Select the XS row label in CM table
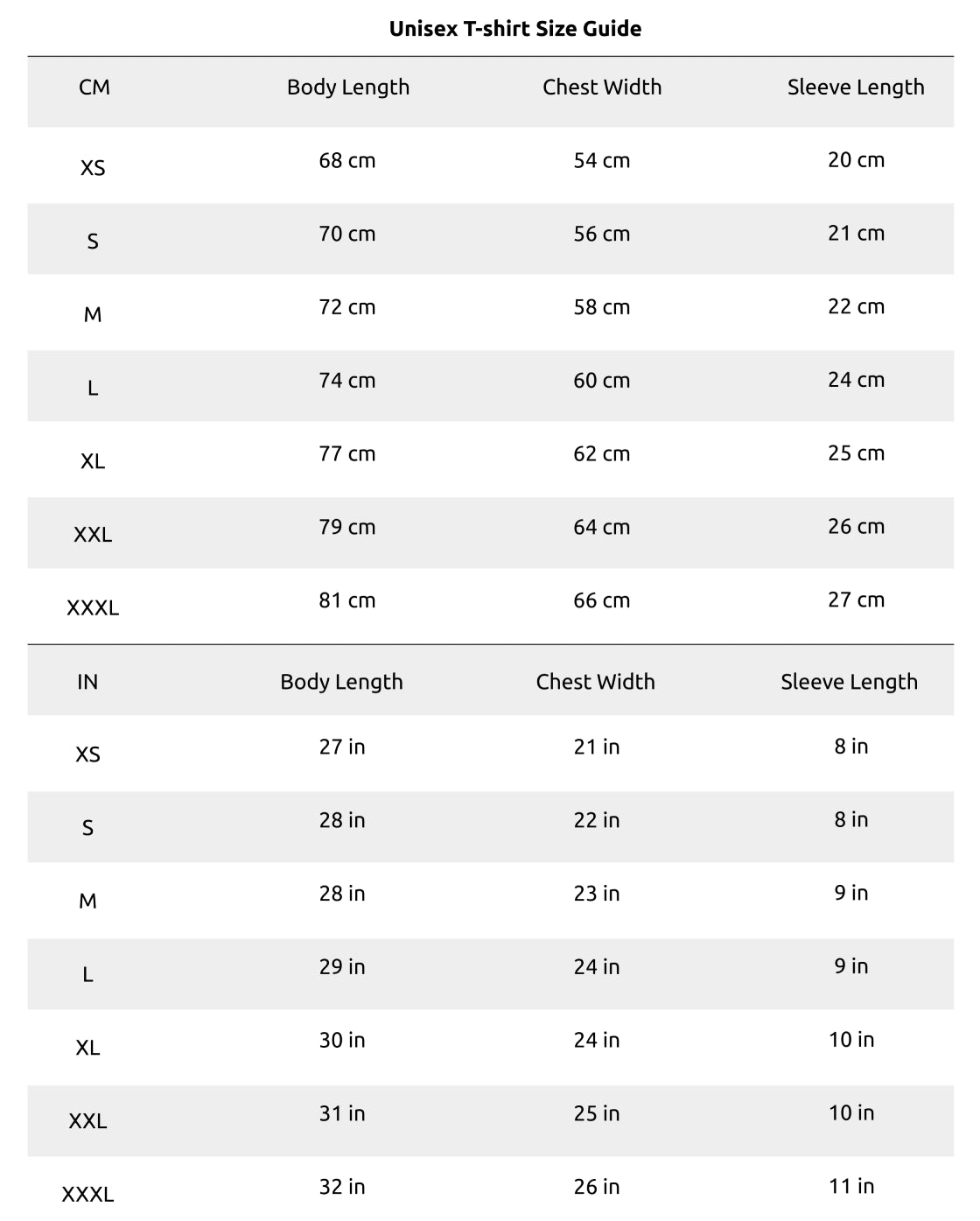This screenshot has width=980, height=1221. [x=93, y=167]
